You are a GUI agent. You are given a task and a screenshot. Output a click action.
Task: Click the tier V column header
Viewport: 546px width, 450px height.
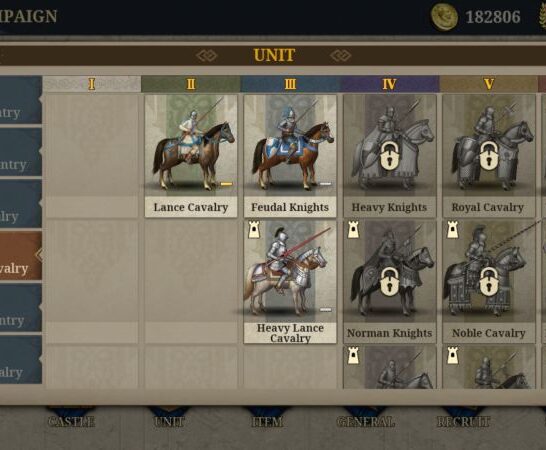point(489,84)
